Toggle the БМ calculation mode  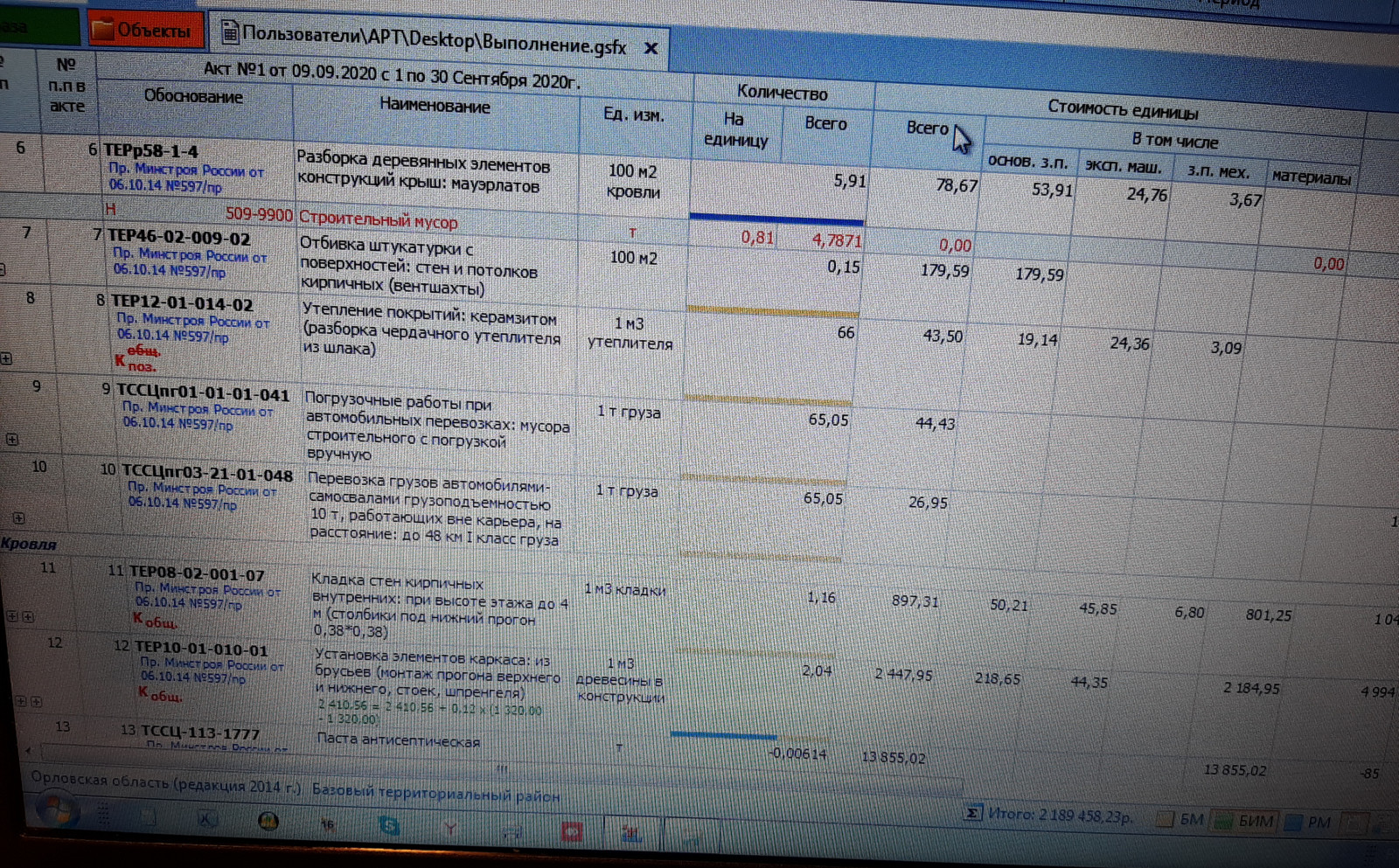pyautogui.click(x=1180, y=819)
